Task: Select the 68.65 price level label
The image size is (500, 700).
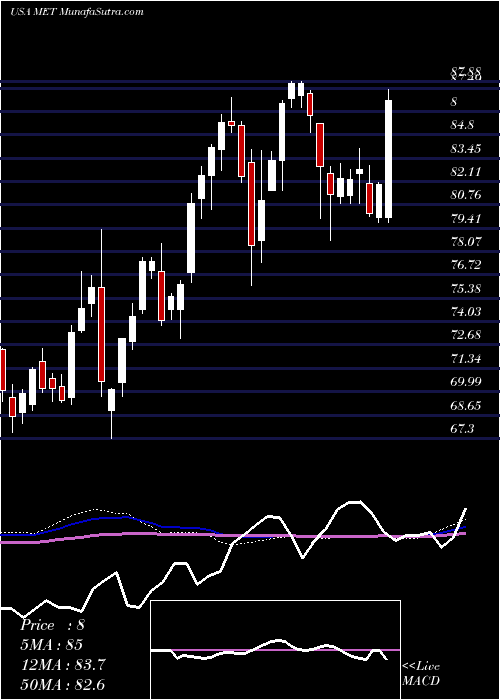Action: point(466,405)
